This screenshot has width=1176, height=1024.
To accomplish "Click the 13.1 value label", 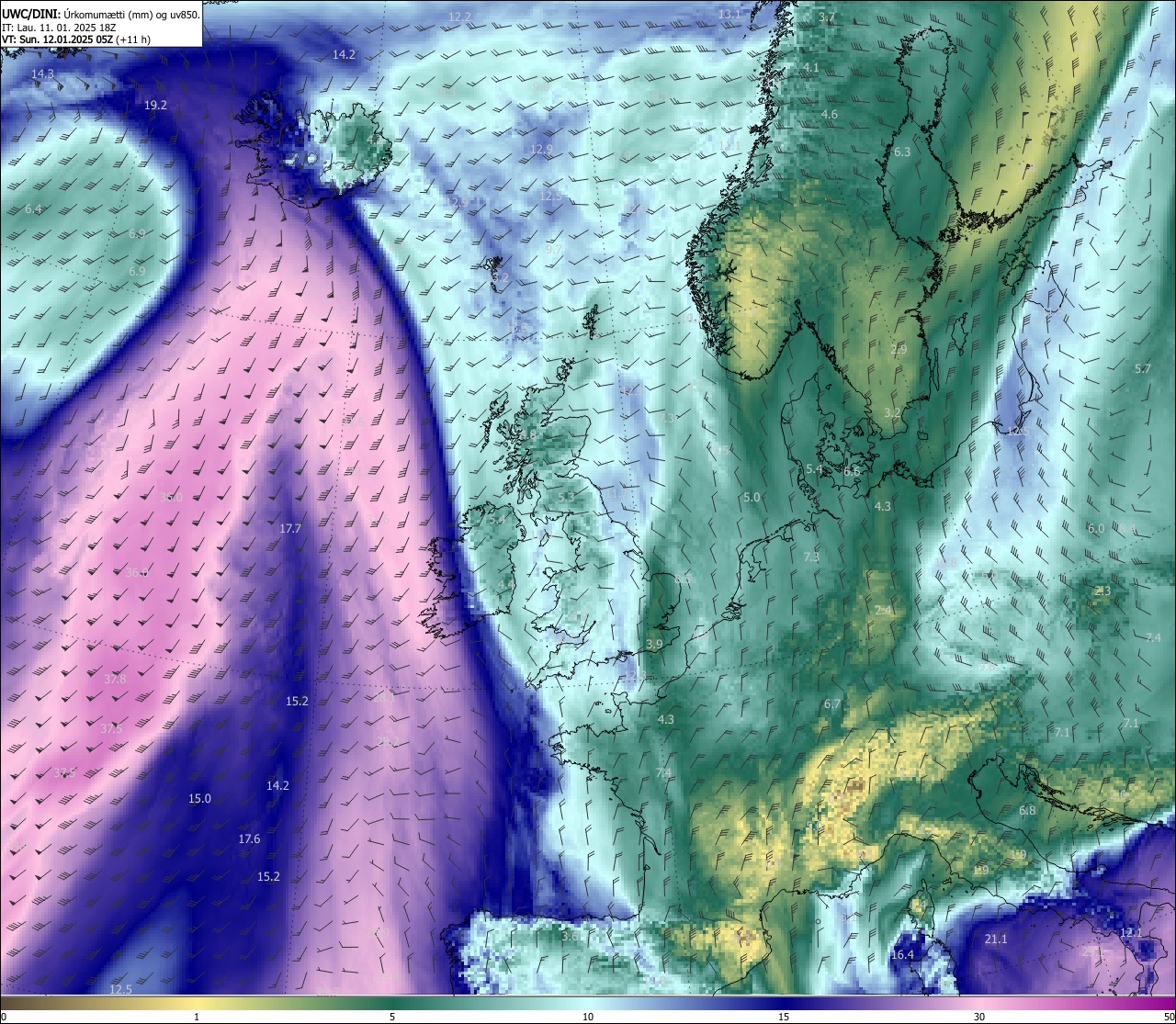I will coord(729,15).
